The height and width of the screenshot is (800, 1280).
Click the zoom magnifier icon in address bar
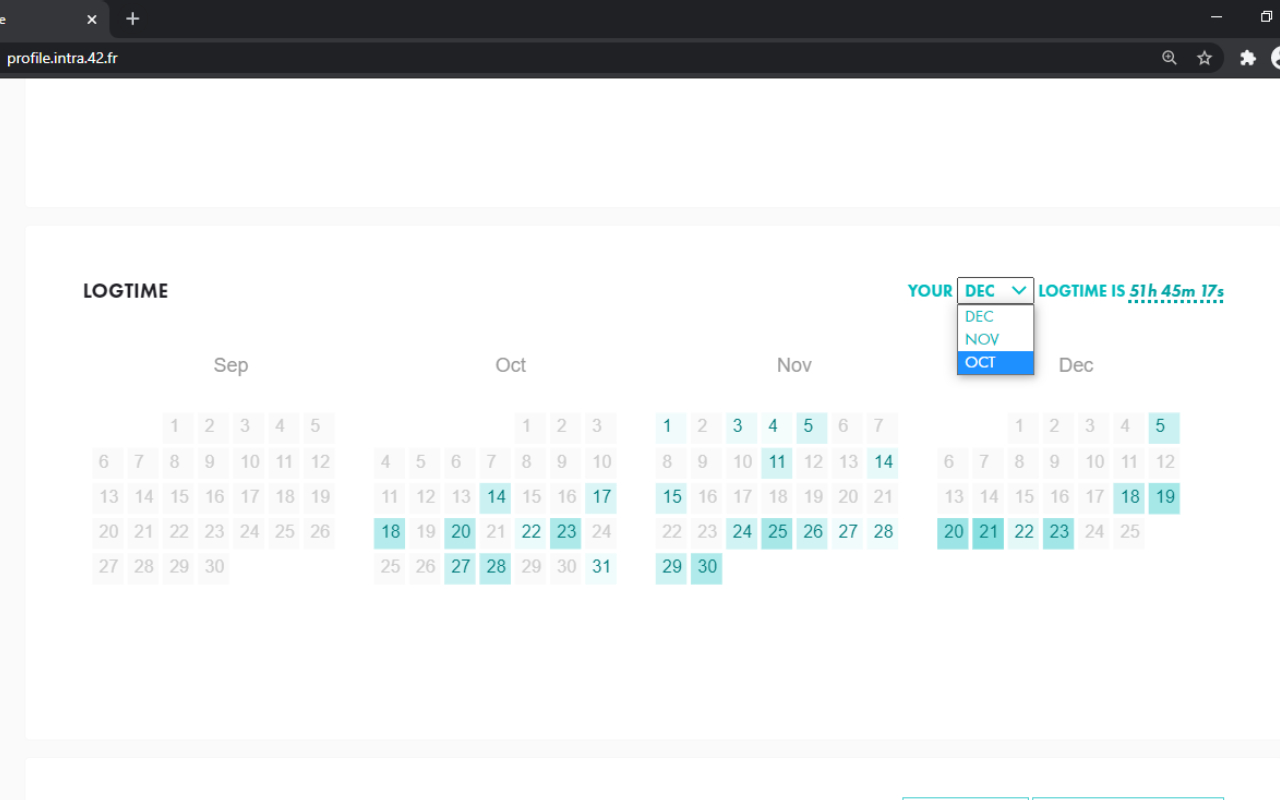tap(1169, 58)
